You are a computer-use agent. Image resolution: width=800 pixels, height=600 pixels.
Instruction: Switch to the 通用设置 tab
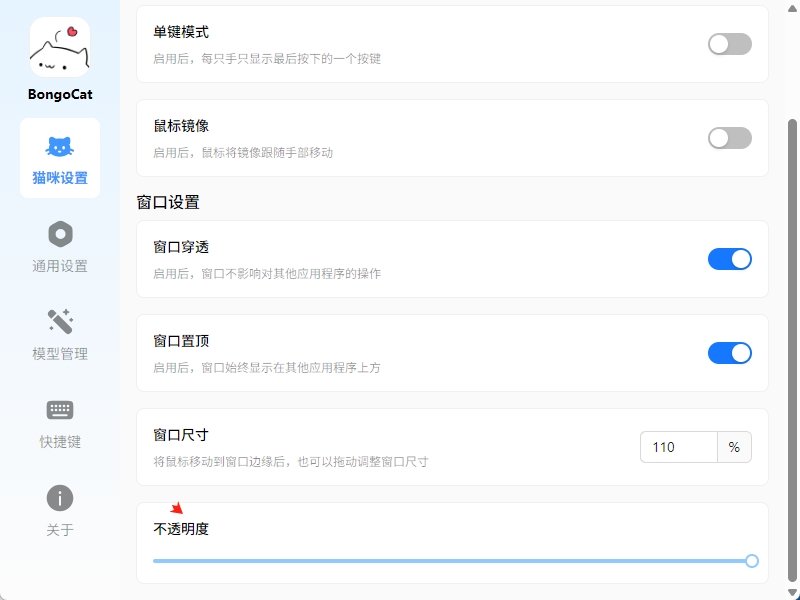coord(60,266)
